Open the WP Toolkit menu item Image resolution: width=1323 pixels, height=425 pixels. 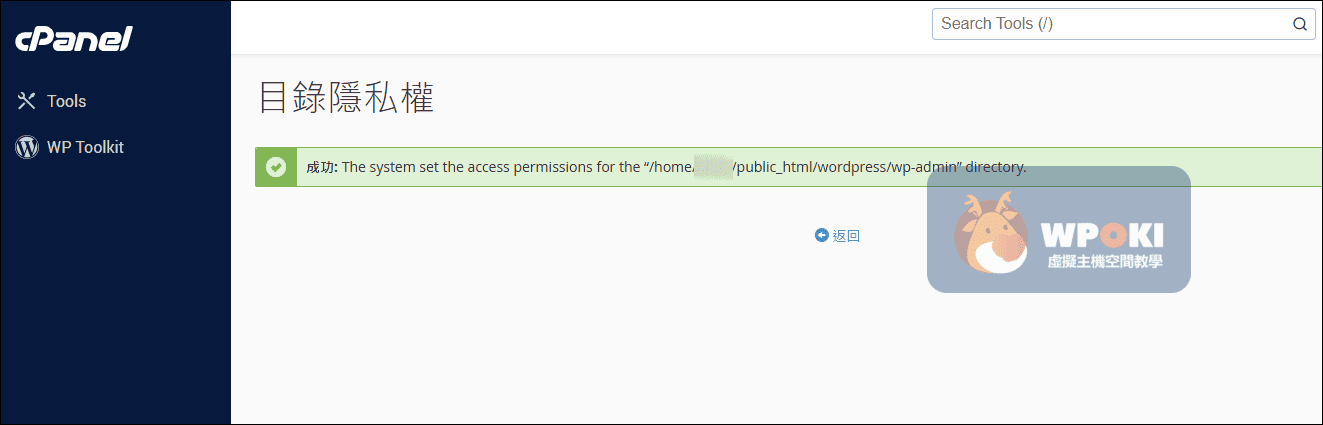point(85,147)
